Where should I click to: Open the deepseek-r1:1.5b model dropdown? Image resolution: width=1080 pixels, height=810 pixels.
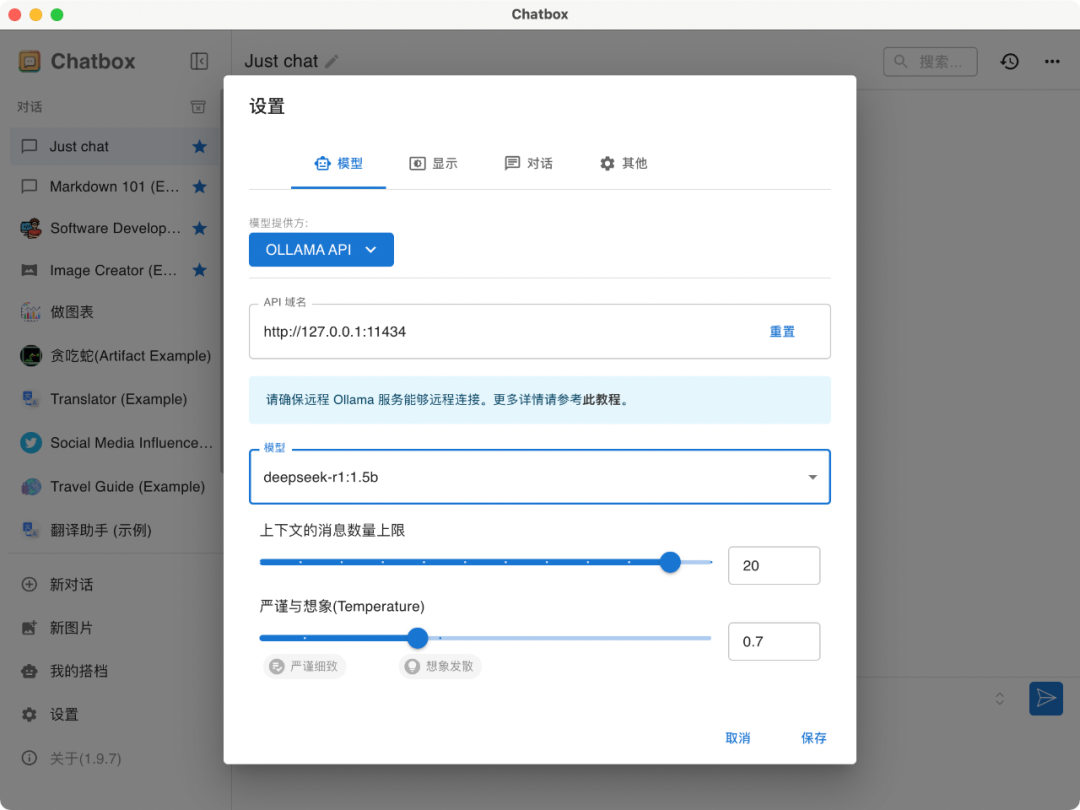[x=812, y=477]
